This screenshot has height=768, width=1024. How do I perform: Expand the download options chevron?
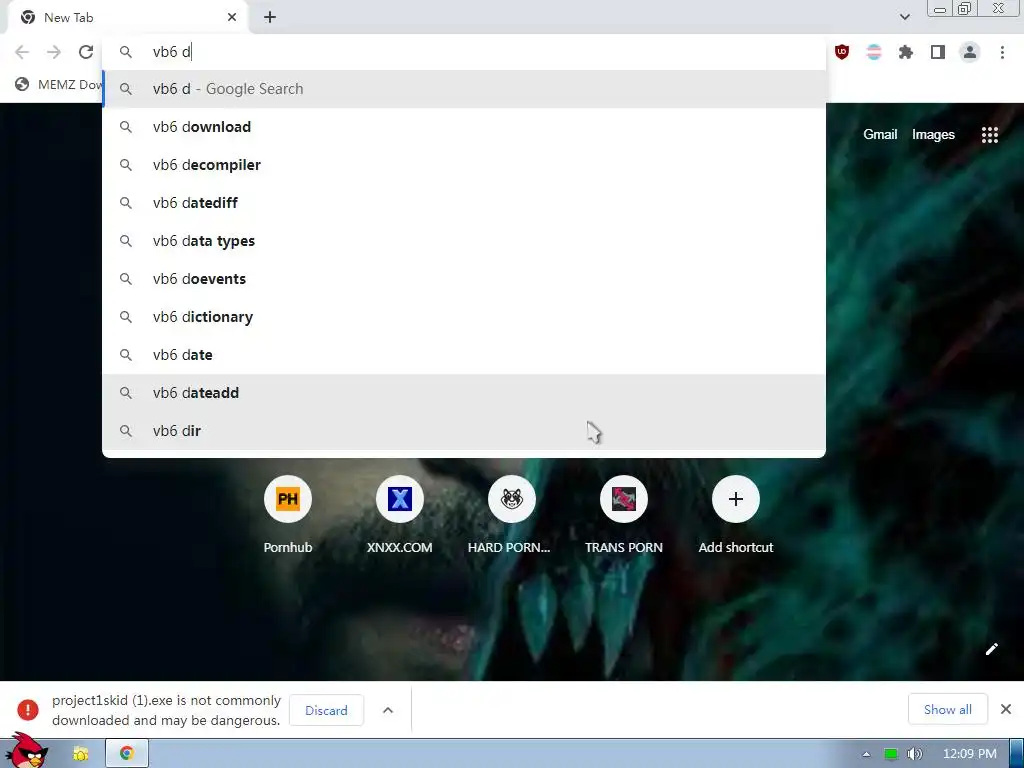click(x=388, y=710)
